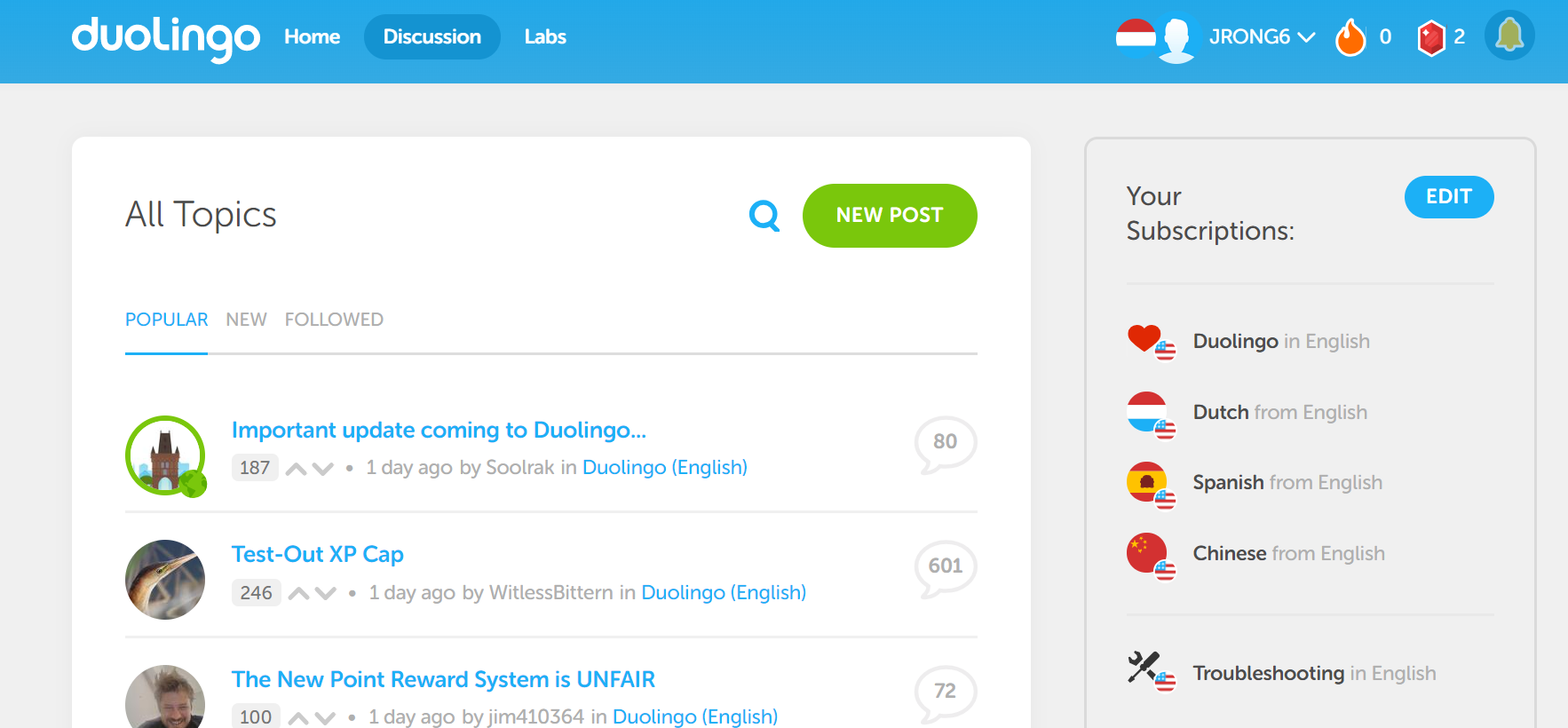Upvote the Important update post
This screenshot has width=1568, height=728.
[297, 469]
